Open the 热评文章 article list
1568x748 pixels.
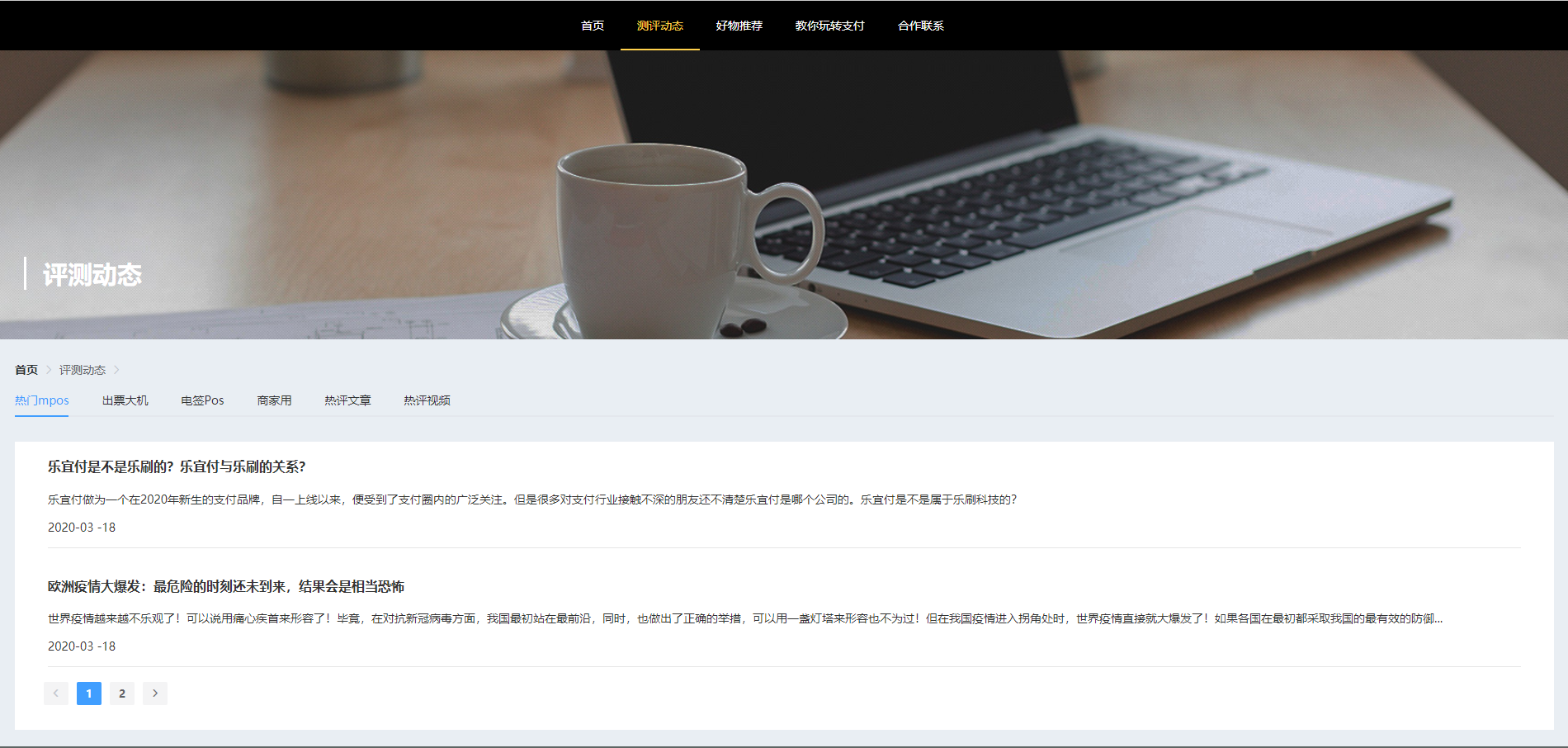(347, 400)
